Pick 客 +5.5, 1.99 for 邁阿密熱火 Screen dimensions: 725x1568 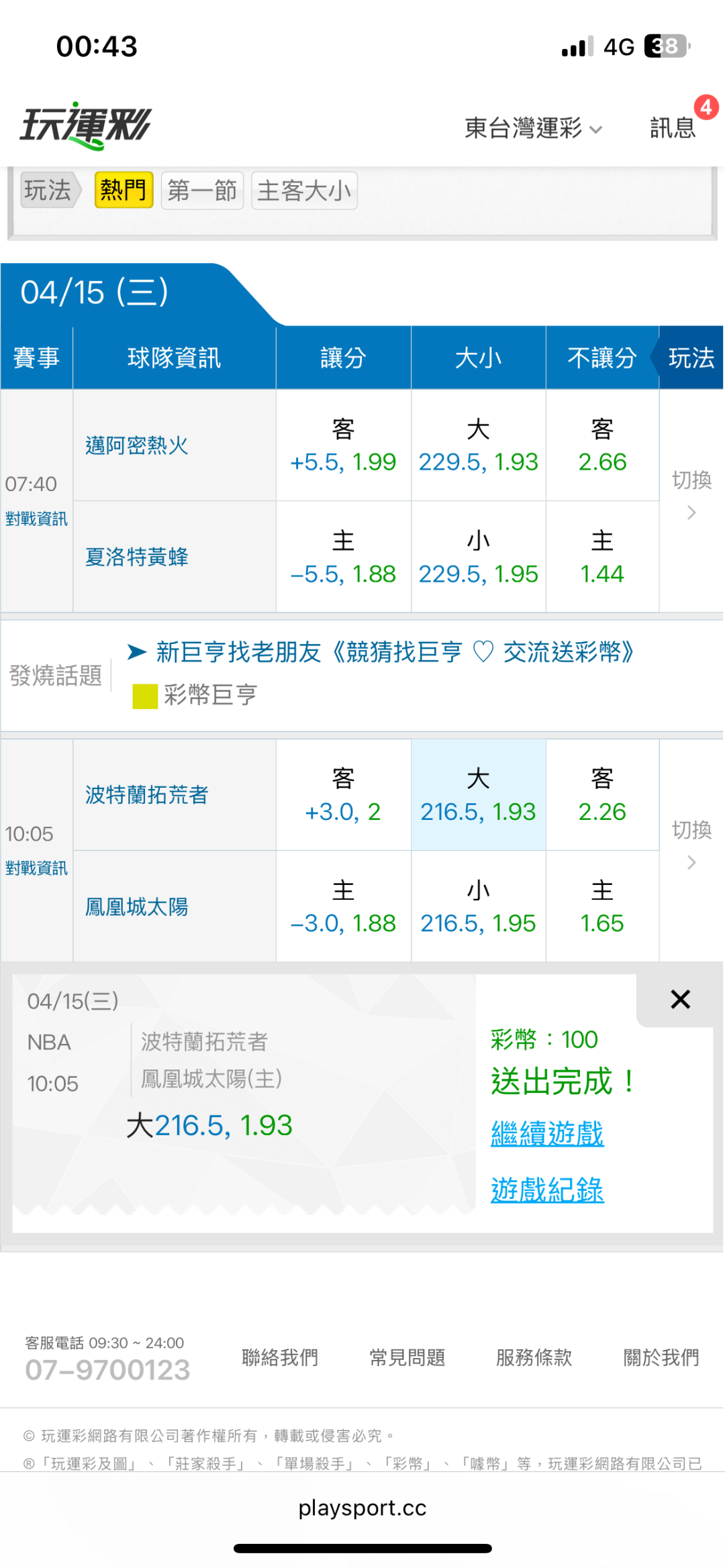click(343, 446)
